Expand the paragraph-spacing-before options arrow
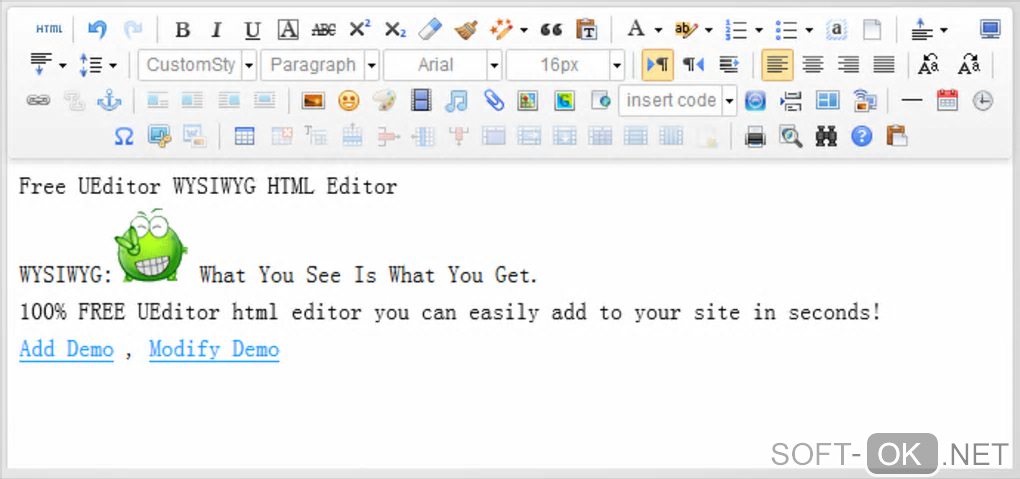This screenshot has height=479, width=1020. coord(944,29)
